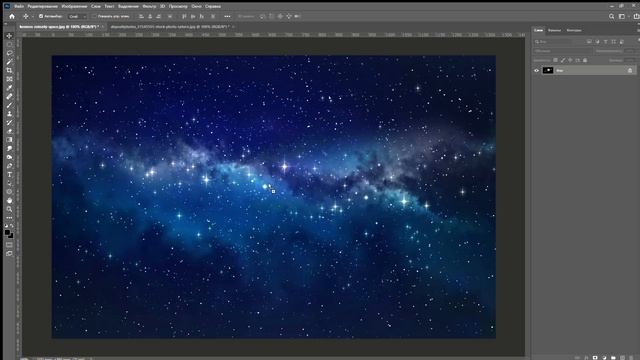Open the blend mode dropdown in Layers panel
Viewport: 640px width, 360px height.
tap(562, 51)
